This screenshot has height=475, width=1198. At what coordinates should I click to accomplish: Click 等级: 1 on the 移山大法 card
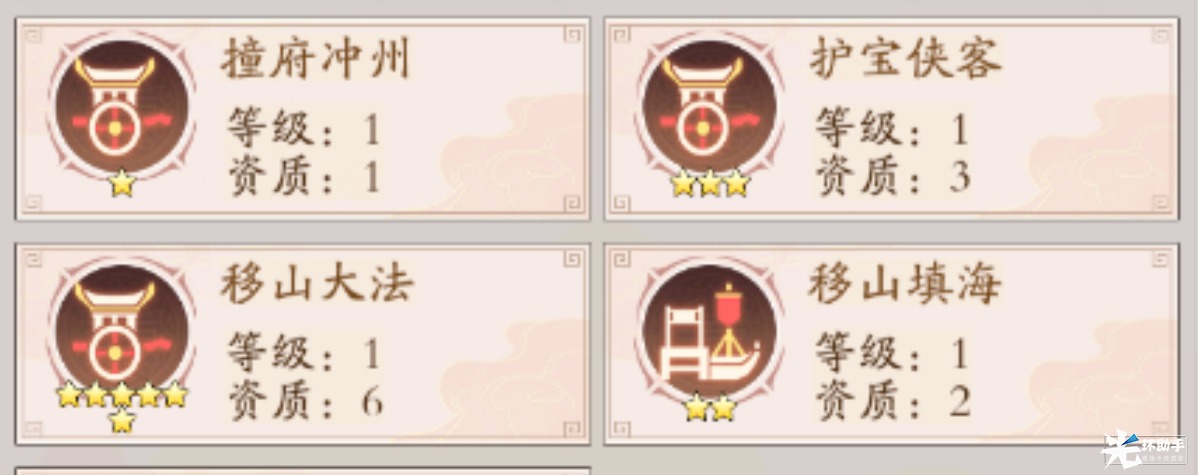(303, 353)
